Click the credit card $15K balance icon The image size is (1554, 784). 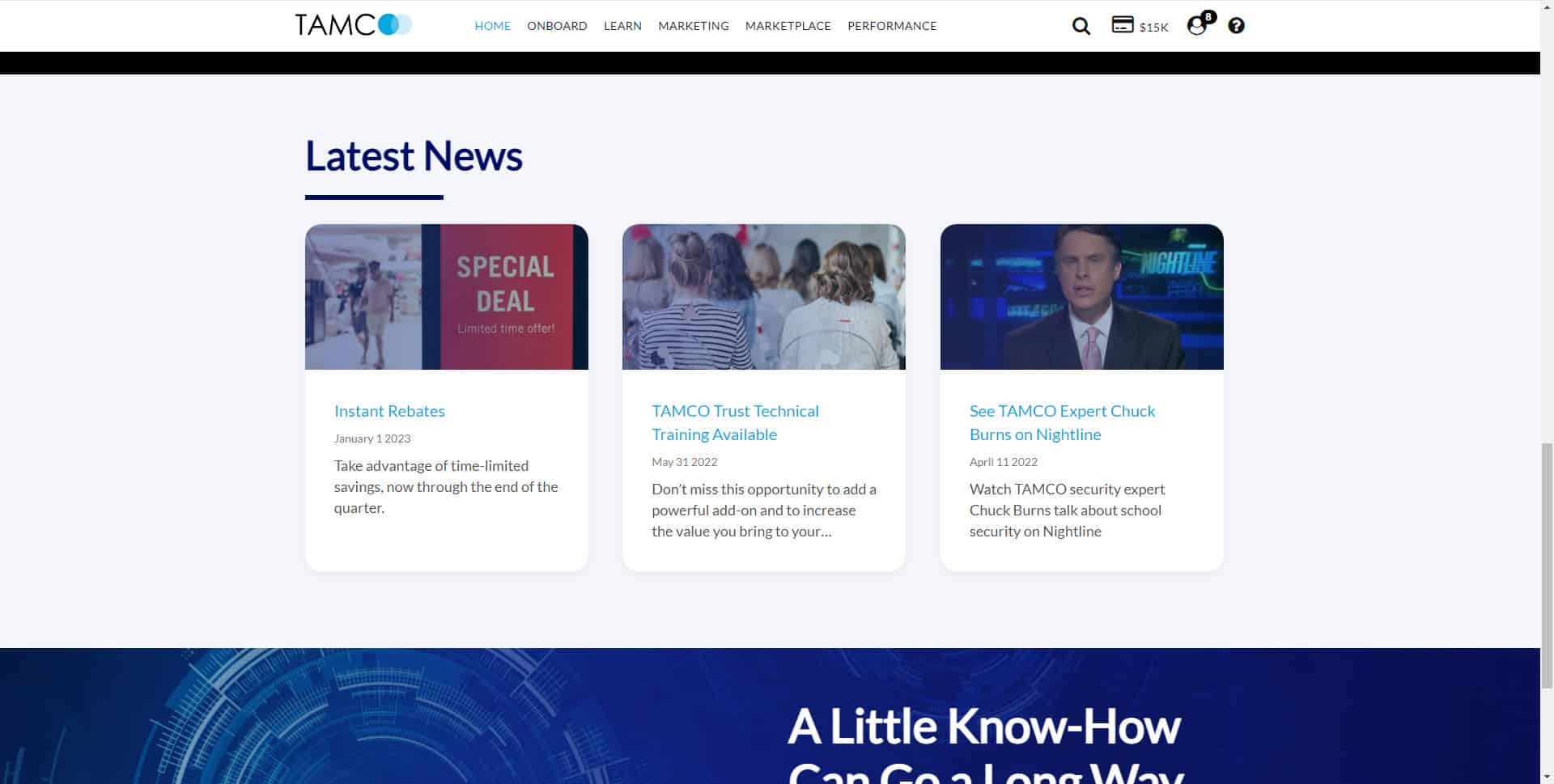(1139, 26)
